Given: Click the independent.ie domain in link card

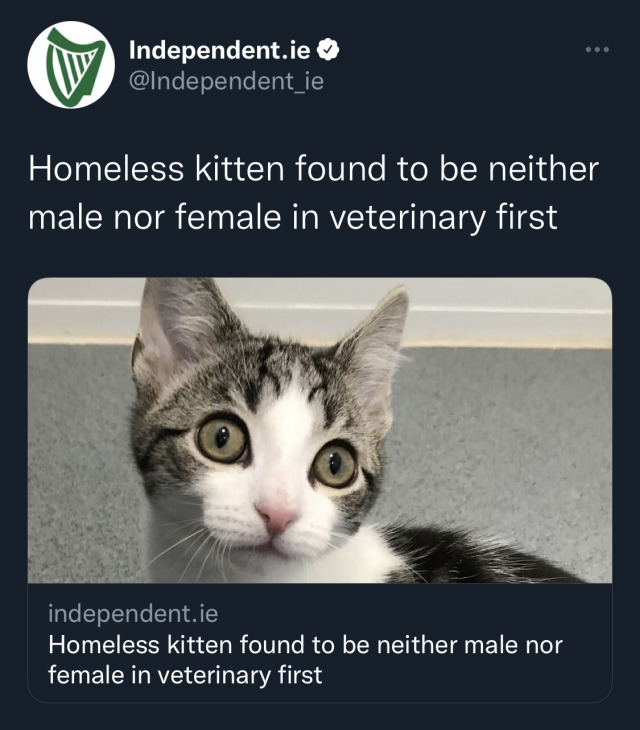Looking at the screenshot, I should click(x=133, y=612).
